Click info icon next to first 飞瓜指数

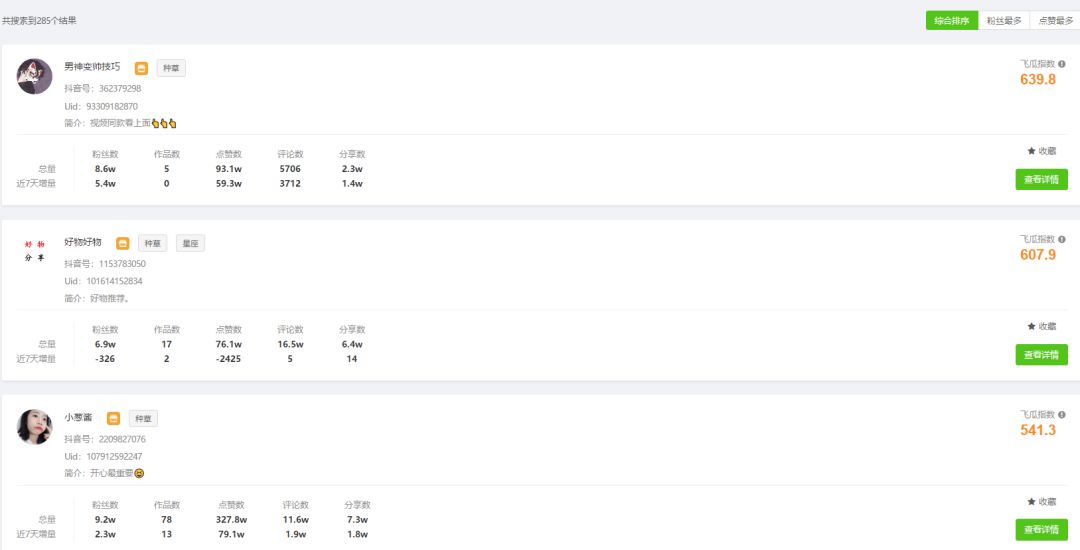tap(1061, 64)
